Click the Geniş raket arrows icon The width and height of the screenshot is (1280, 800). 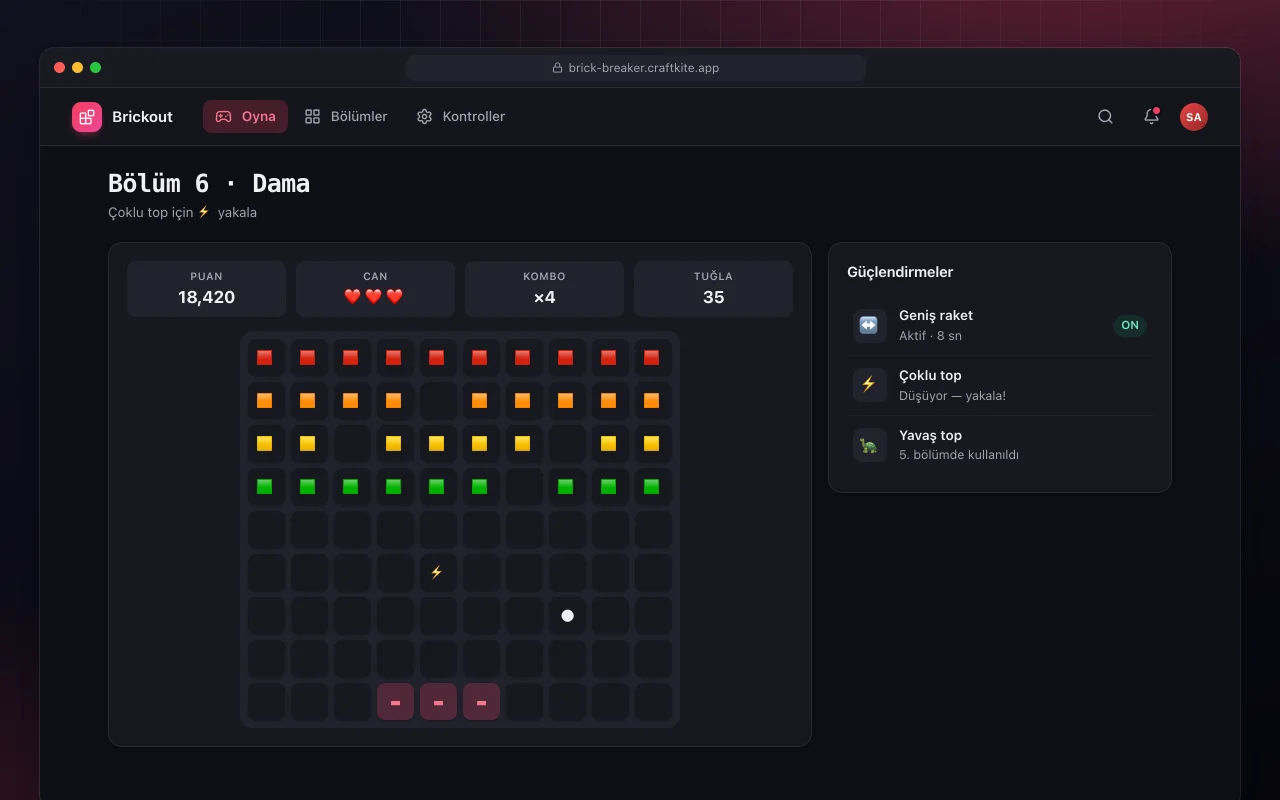tap(869, 325)
